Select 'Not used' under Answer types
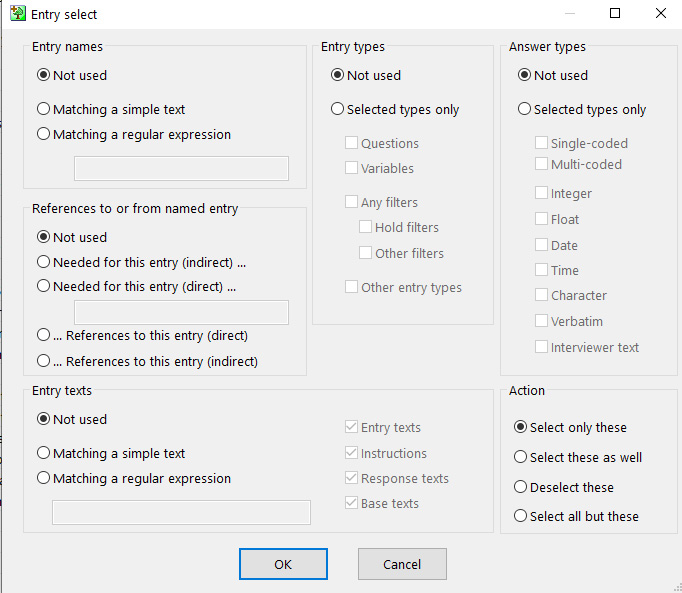Screen dimensions: 682x593 [x=524, y=75]
